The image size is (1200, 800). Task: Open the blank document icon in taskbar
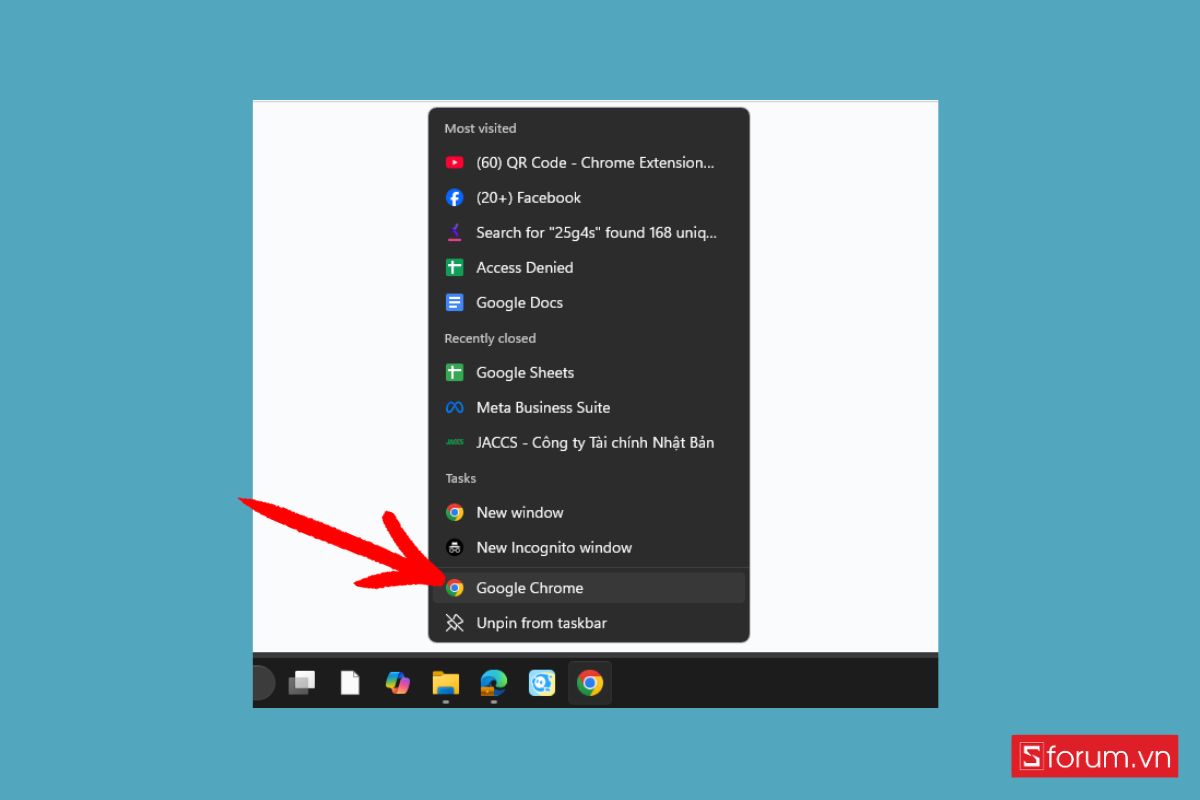(x=350, y=683)
